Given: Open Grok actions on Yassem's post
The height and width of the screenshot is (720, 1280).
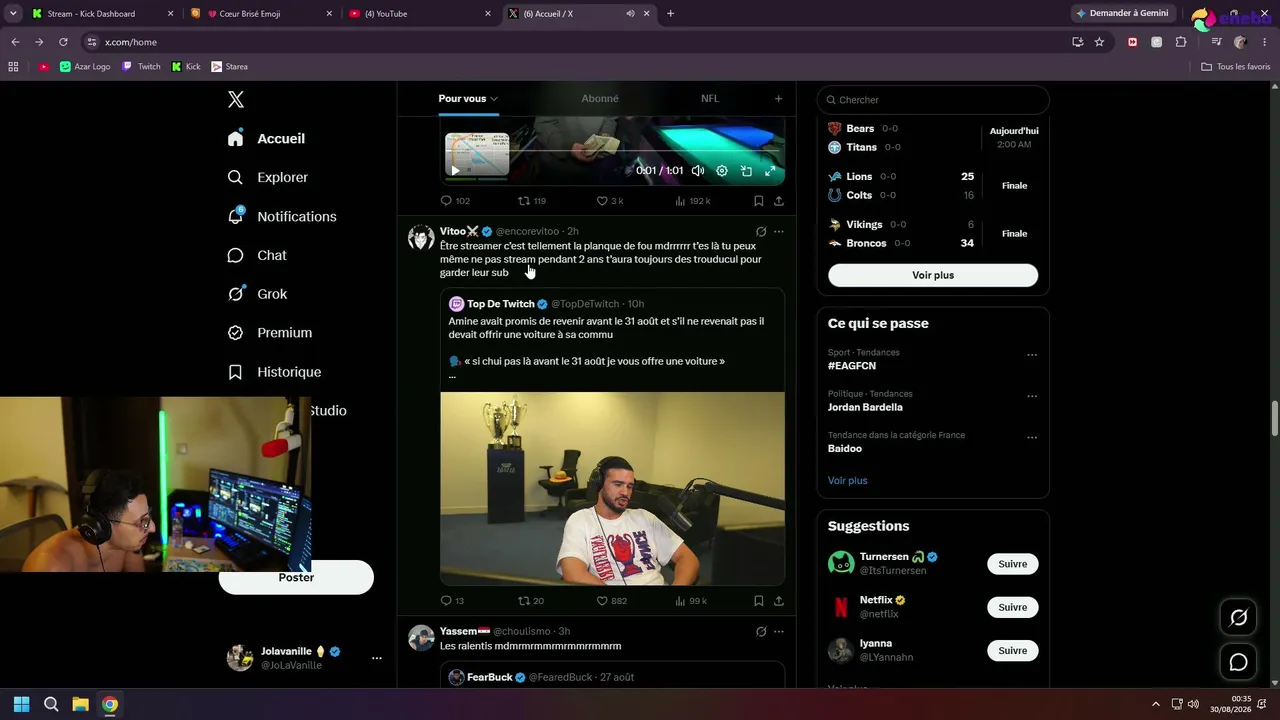Looking at the screenshot, I should [761, 632].
